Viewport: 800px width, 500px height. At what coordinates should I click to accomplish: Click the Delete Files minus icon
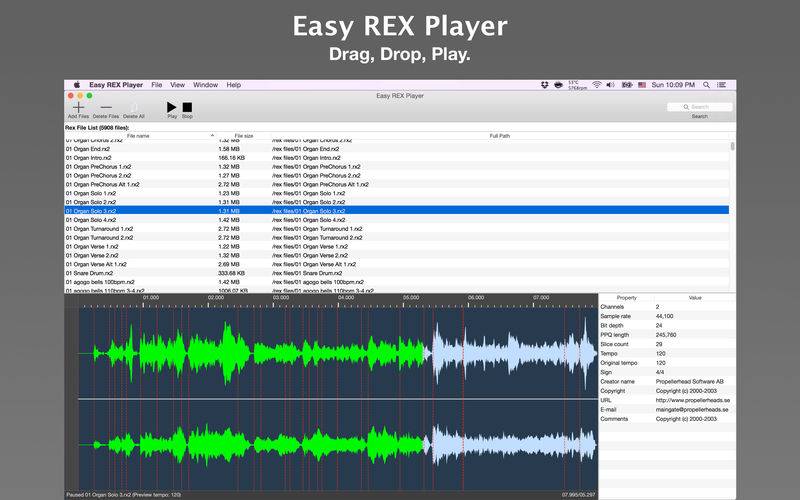tap(106, 107)
